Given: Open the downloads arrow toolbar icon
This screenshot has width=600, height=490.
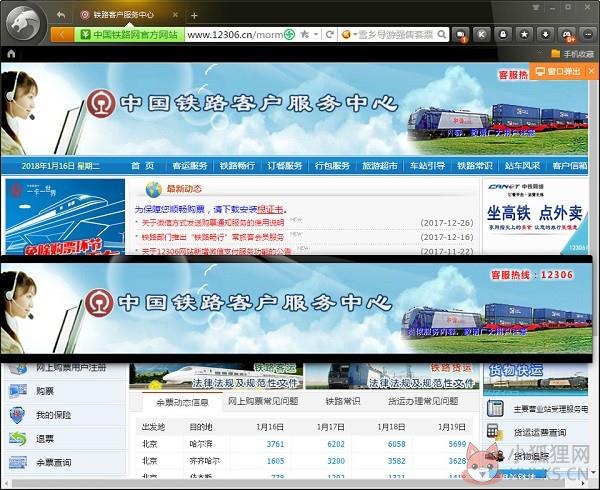Looking at the screenshot, I should [546, 35].
